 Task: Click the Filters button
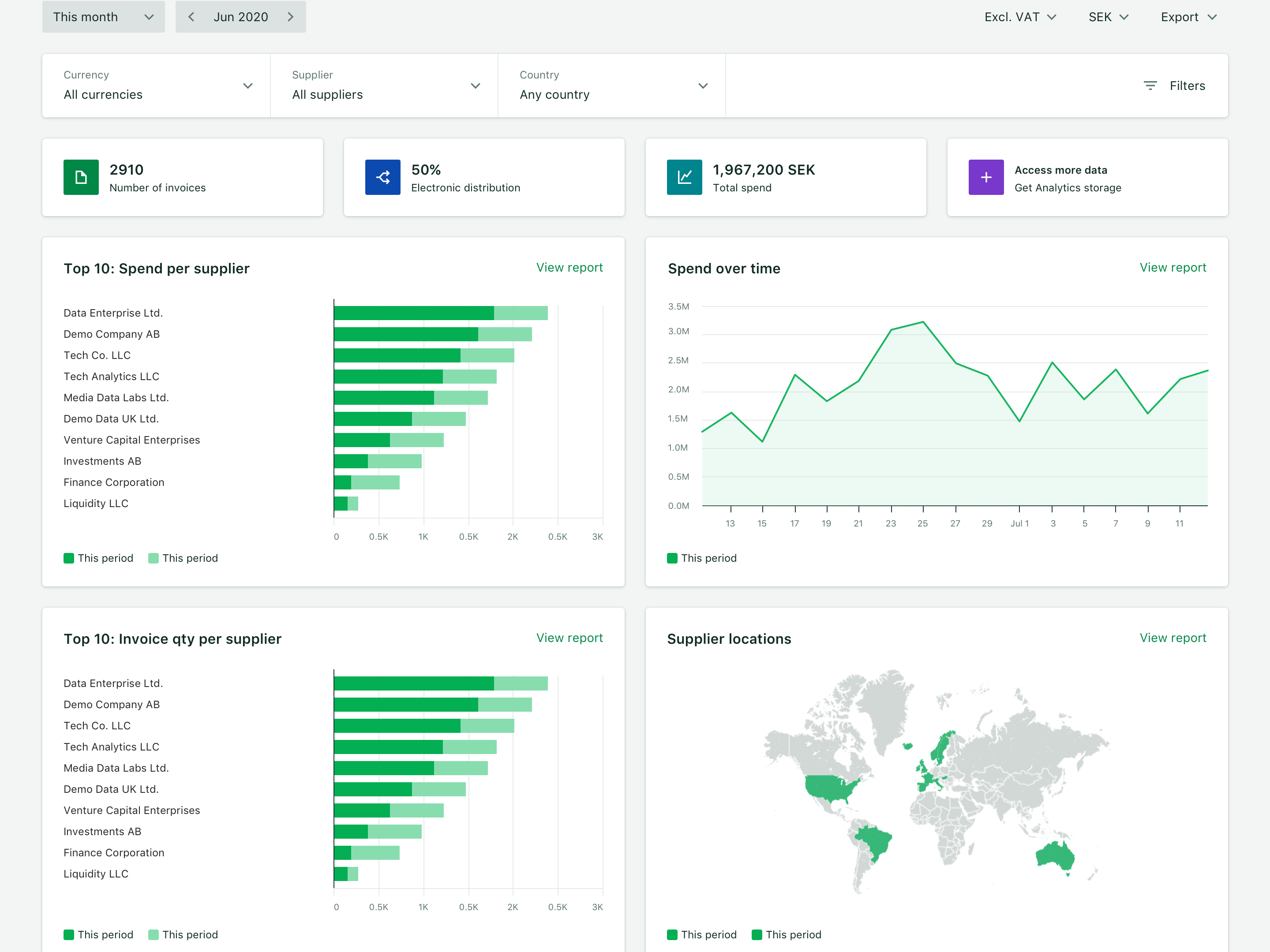coord(1174,86)
